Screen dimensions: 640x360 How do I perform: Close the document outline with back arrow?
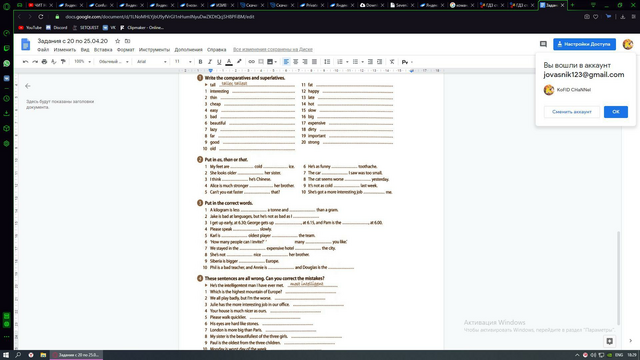28,86
